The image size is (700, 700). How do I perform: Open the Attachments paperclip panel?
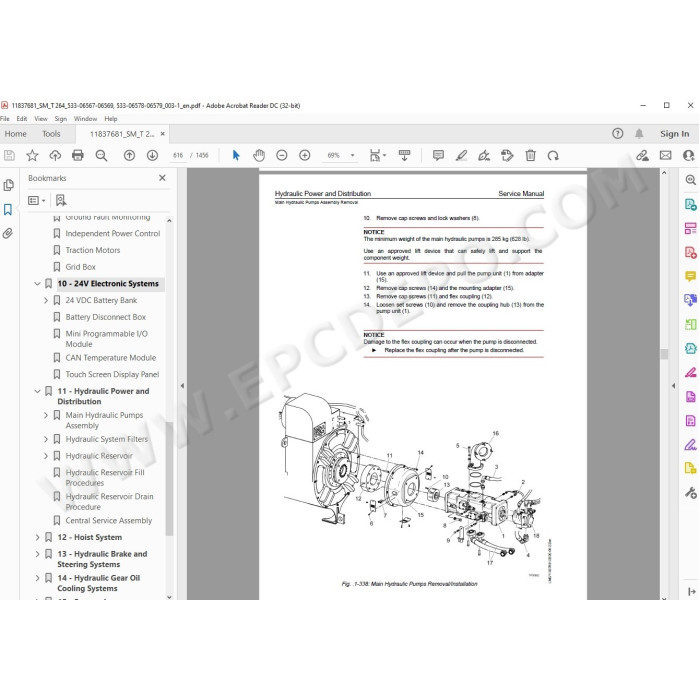8,233
